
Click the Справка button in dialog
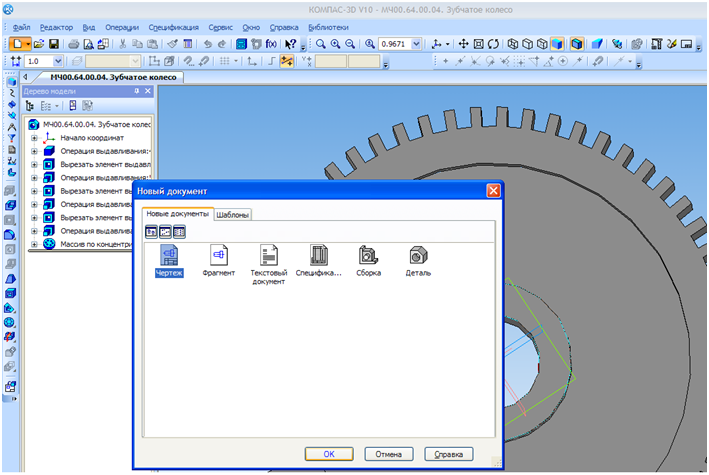[449, 454]
